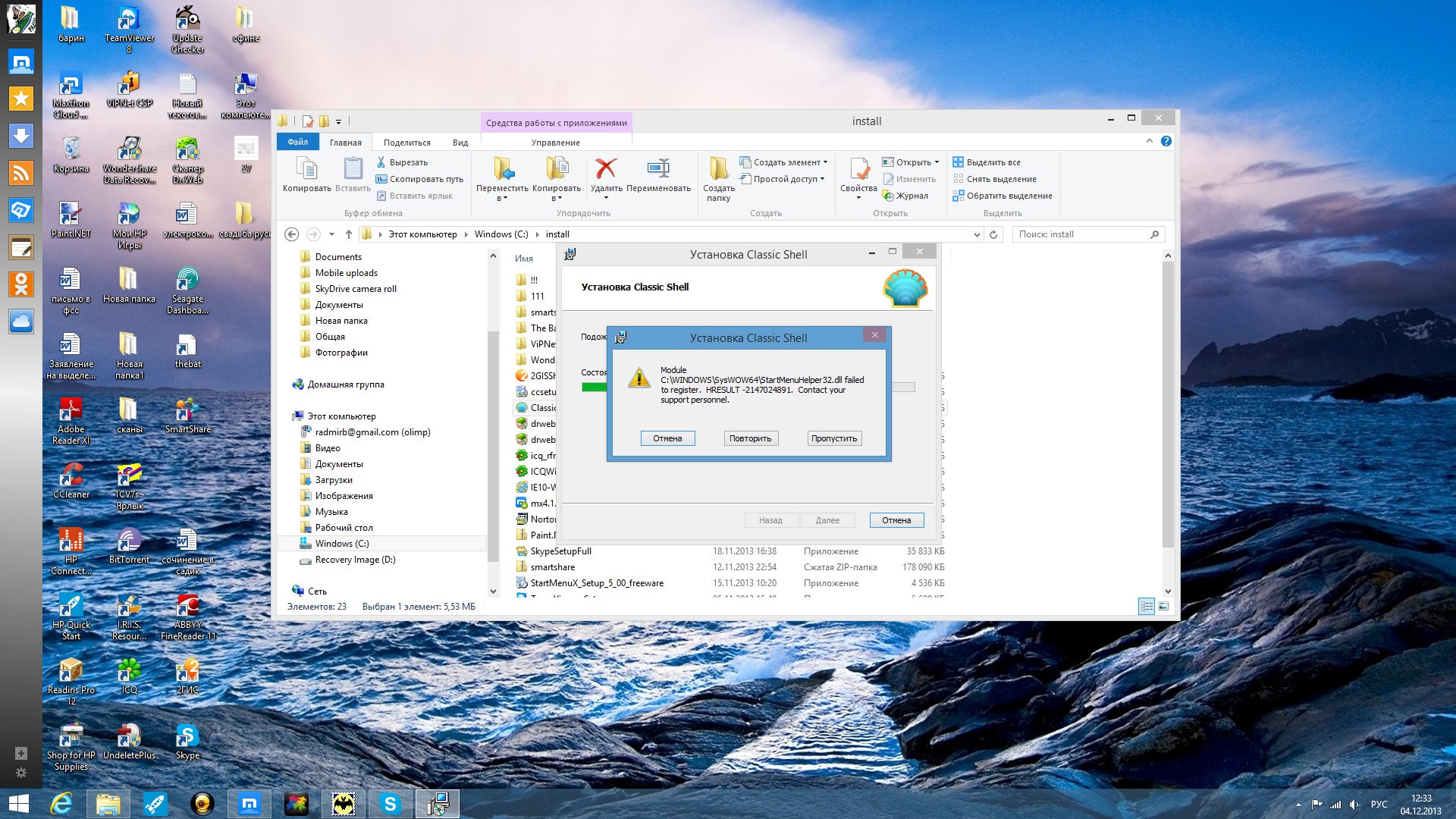Switch to details view toggle in status bar
Image resolution: width=1456 pixels, height=819 pixels.
click(x=1147, y=607)
